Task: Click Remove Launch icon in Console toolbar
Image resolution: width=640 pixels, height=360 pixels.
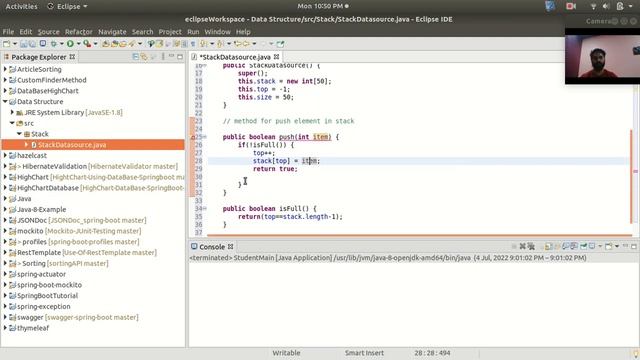Action: [x=522, y=247]
